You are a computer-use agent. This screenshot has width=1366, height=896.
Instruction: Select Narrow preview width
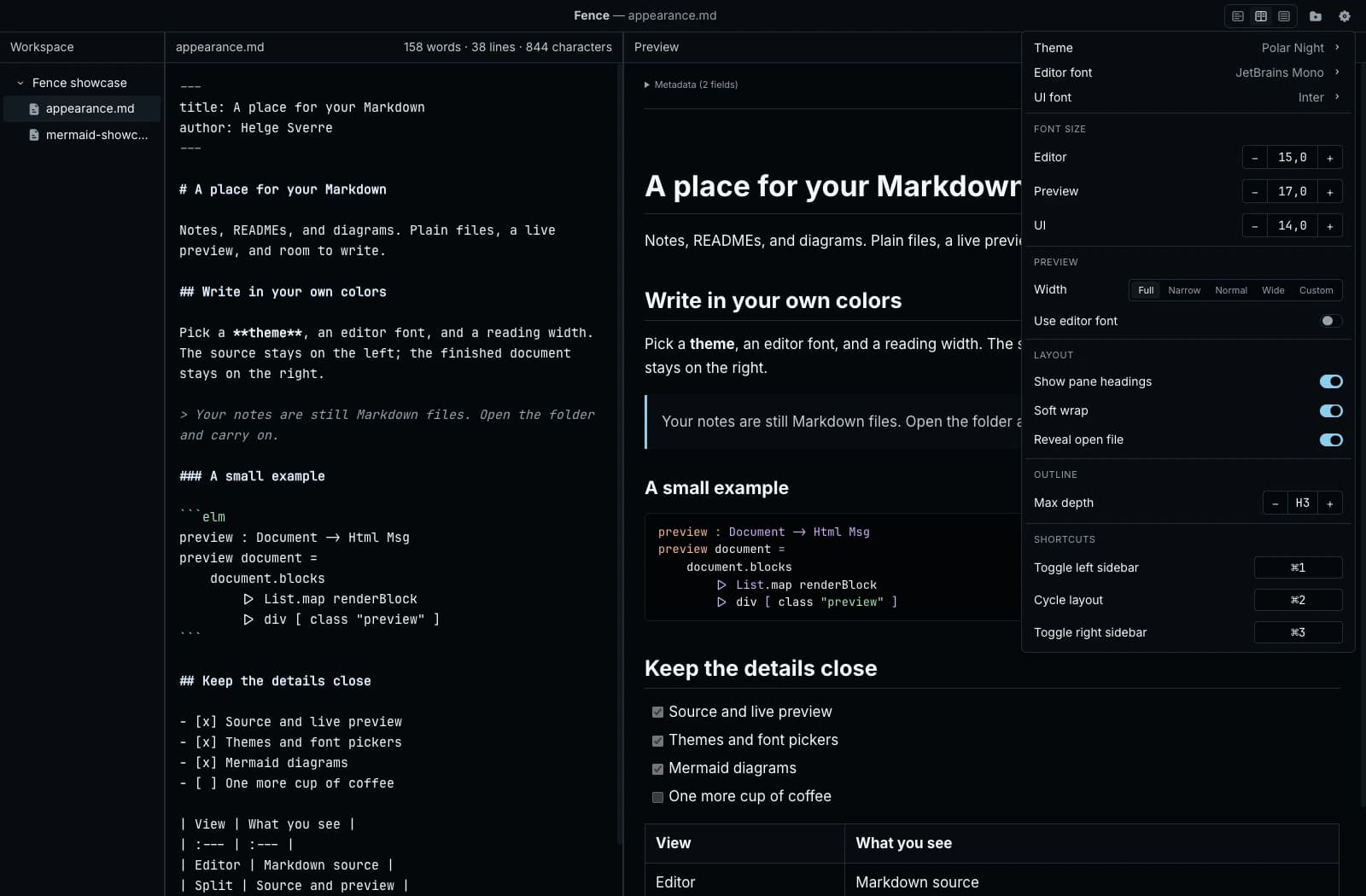tap(1184, 290)
